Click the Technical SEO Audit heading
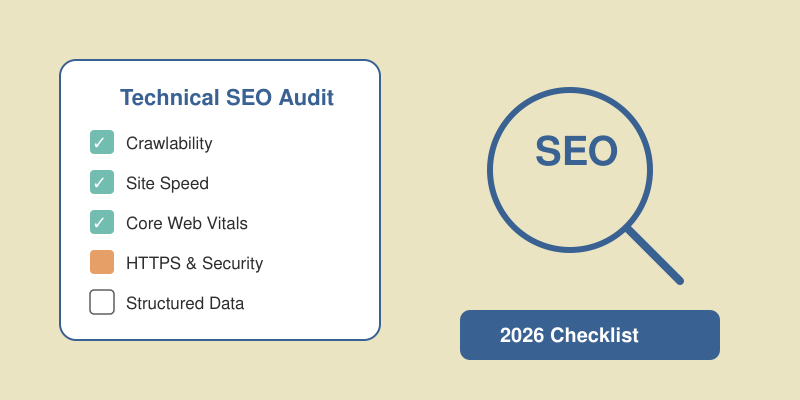Viewport: 800px width, 400px height. (227, 98)
